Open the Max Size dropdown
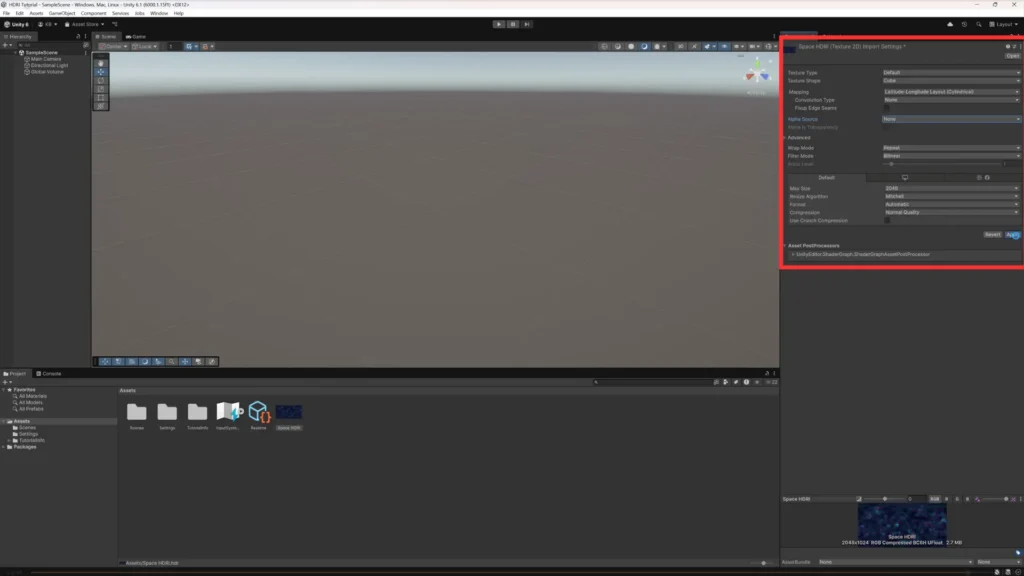Screen dimensions: 1024x576 [x=951, y=188]
